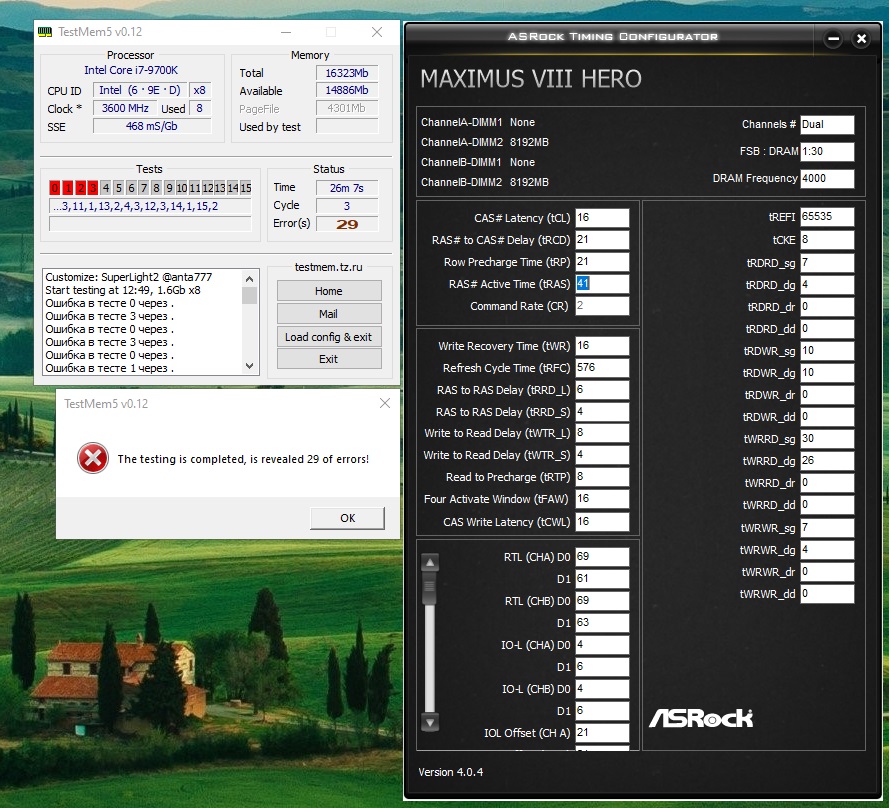Click the Time value 26m 7s
This screenshot has height=808, width=889.
pyautogui.click(x=347, y=188)
